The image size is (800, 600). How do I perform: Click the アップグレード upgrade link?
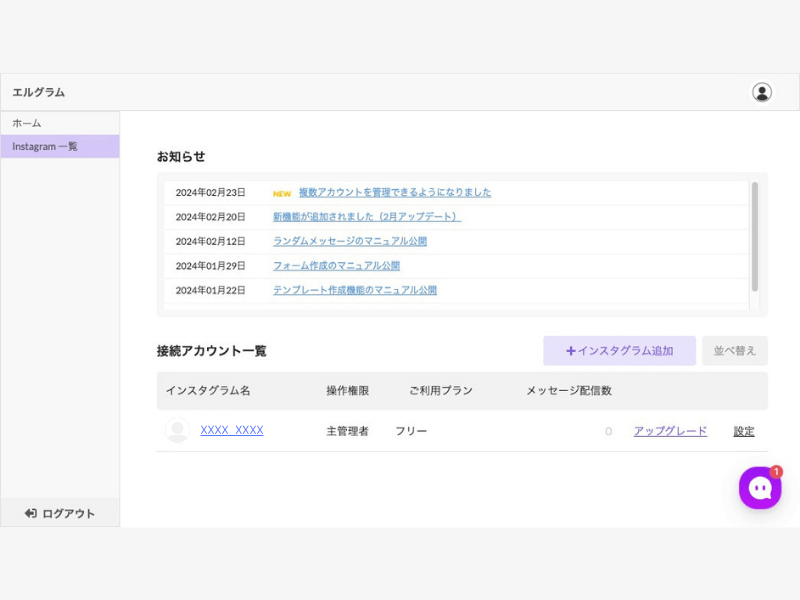click(x=670, y=431)
